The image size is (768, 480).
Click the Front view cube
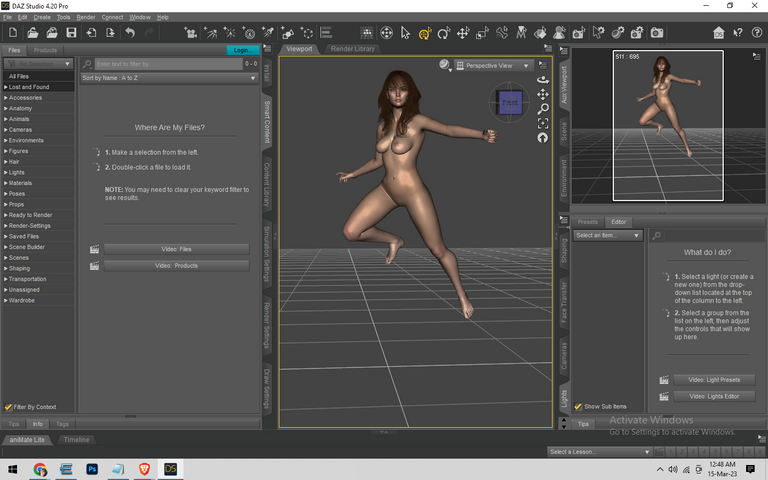(509, 102)
